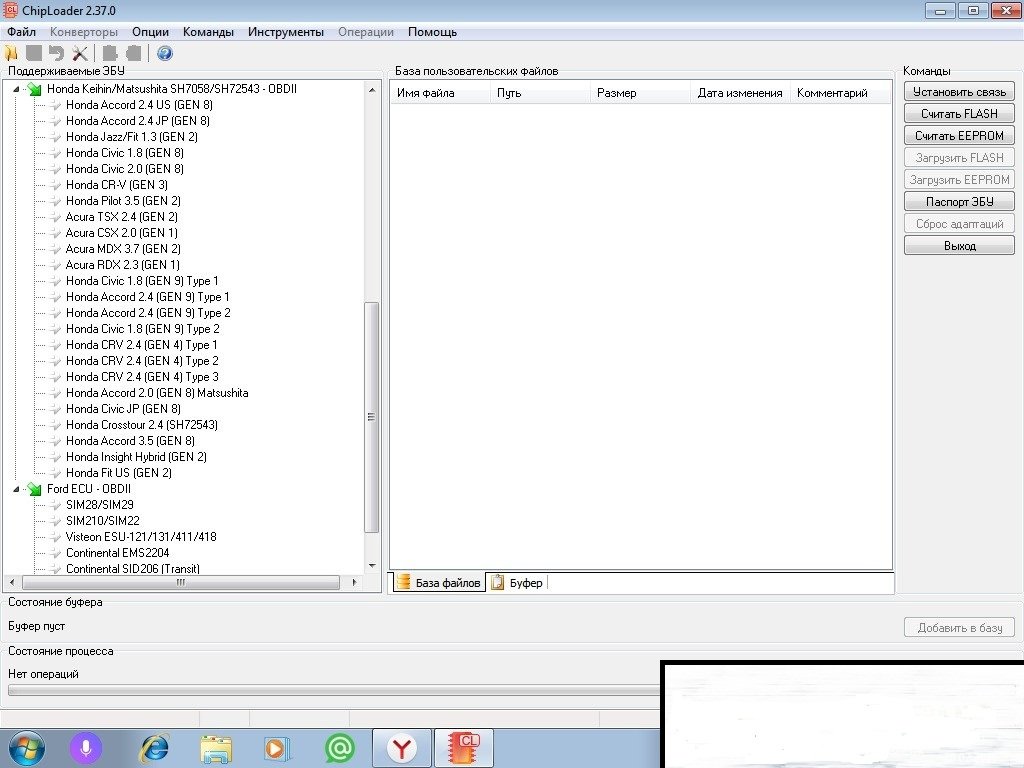Viewport: 1024px width, 768px height.
Task: Click the Mail.ru Agent taskbar icon
Action: (x=340, y=747)
